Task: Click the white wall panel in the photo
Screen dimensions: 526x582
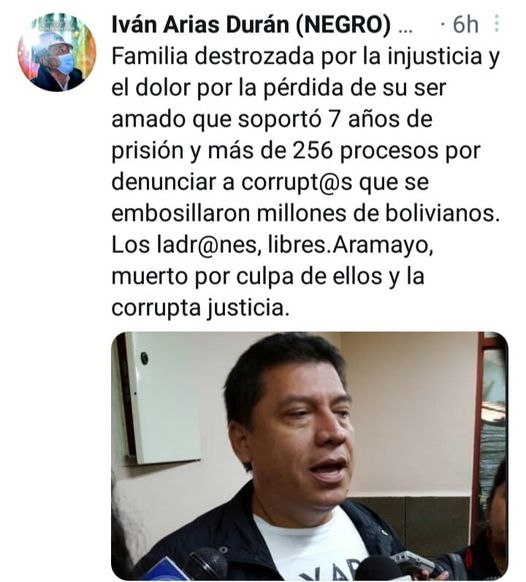Action: point(163,397)
